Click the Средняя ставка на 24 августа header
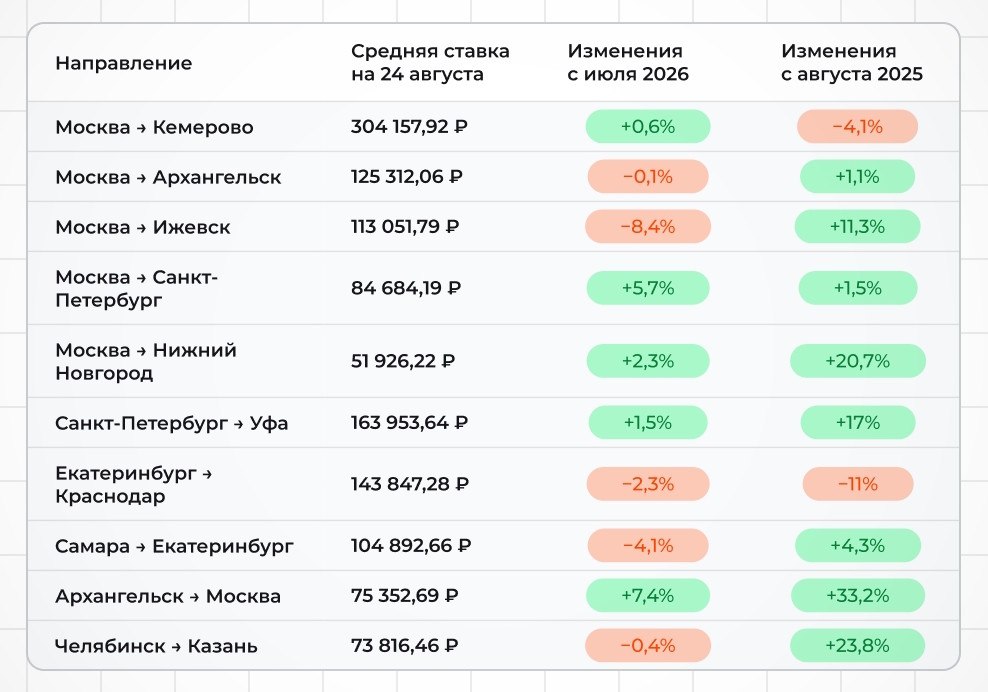 [x=430, y=62]
